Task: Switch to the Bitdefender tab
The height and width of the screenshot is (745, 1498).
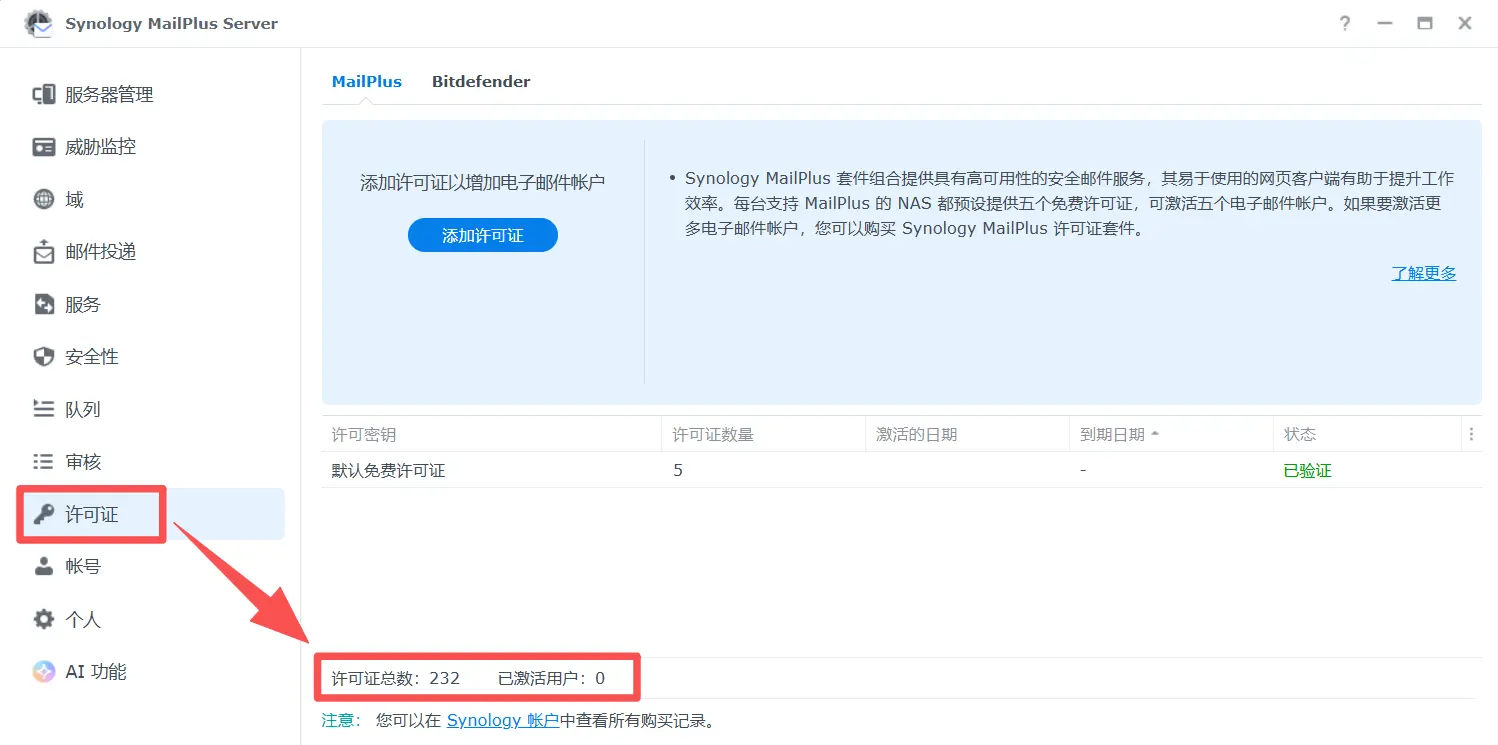Action: coord(481,81)
